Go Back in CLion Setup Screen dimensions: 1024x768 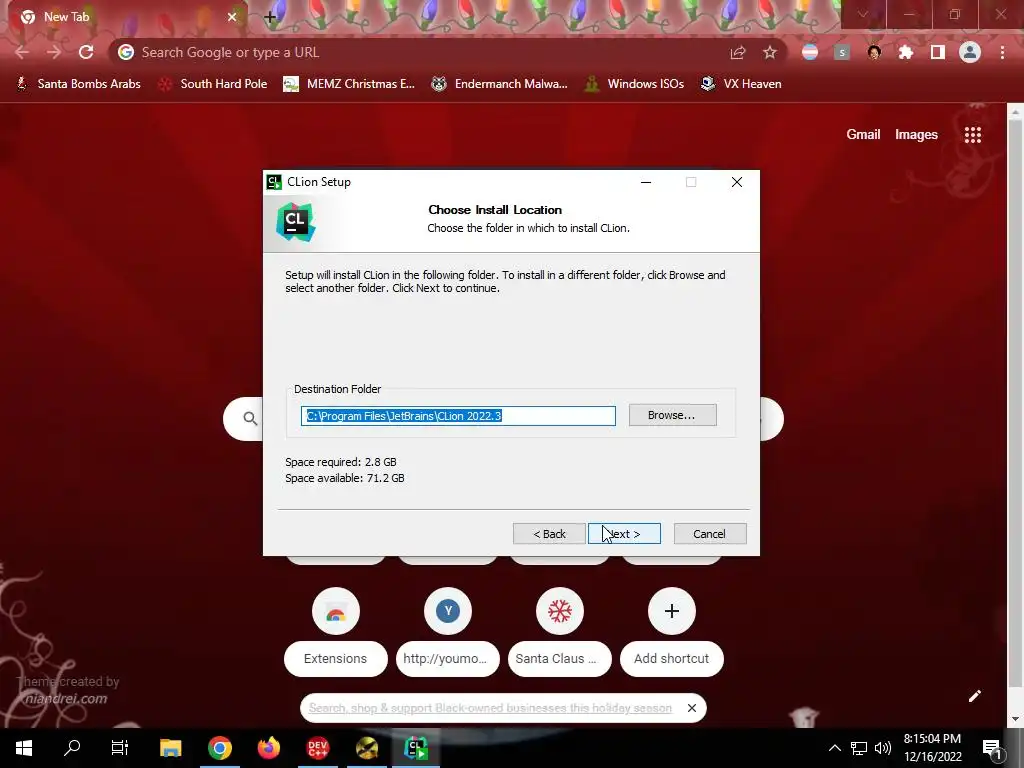pyautogui.click(x=549, y=534)
